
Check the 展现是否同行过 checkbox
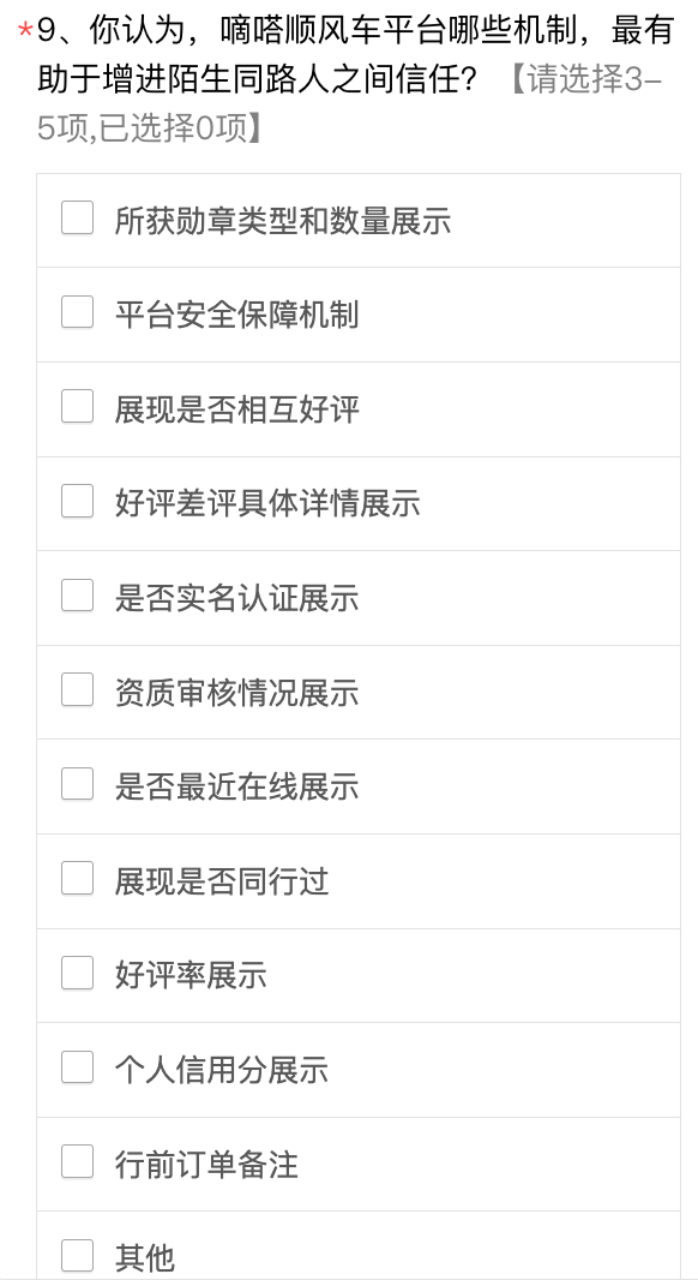coord(77,879)
